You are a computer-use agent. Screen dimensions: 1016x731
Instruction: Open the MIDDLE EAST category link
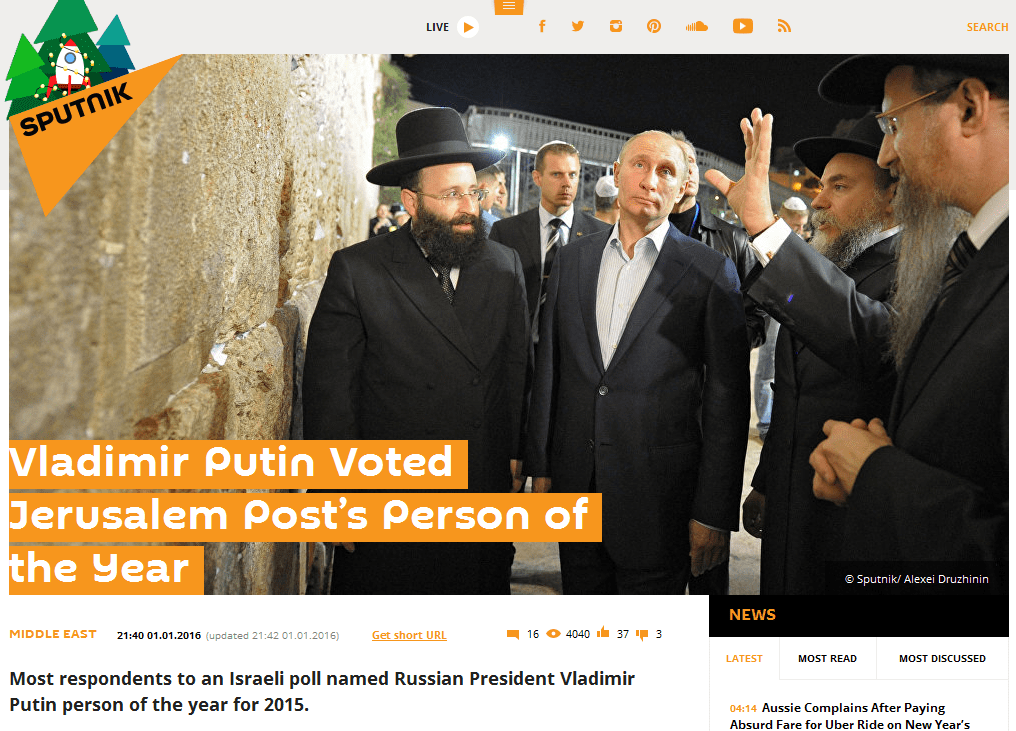tap(53, 634)
